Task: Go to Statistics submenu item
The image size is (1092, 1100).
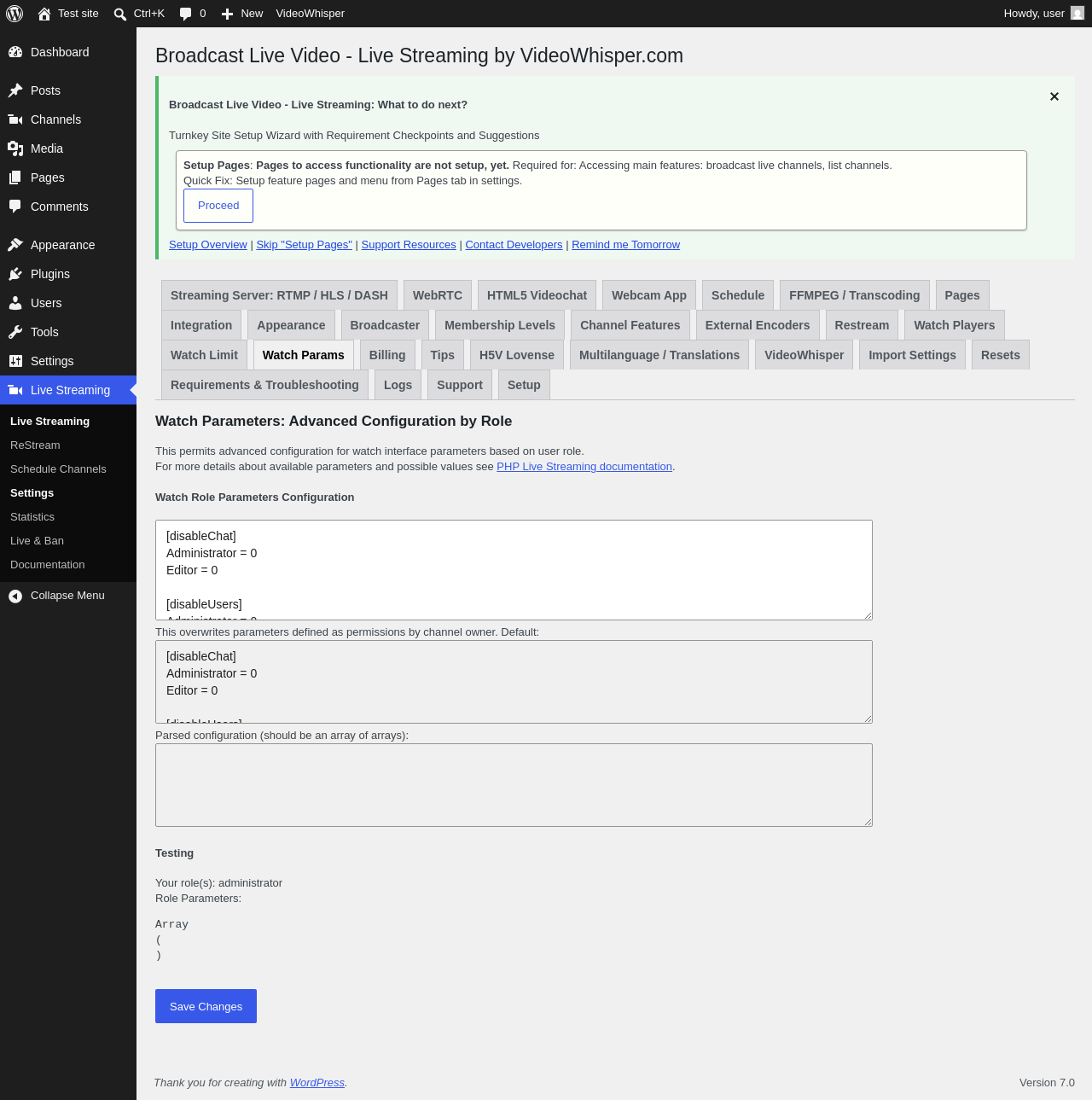Action: [32, 517]
